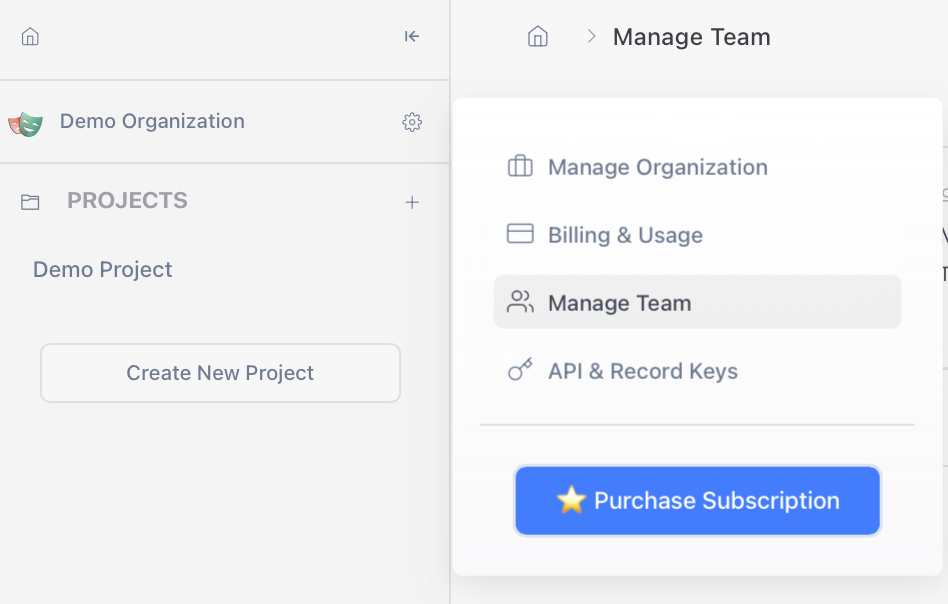Click the briefcase icon for Manage Organization
Screen dimensions: 948x604
coord(520,167)
